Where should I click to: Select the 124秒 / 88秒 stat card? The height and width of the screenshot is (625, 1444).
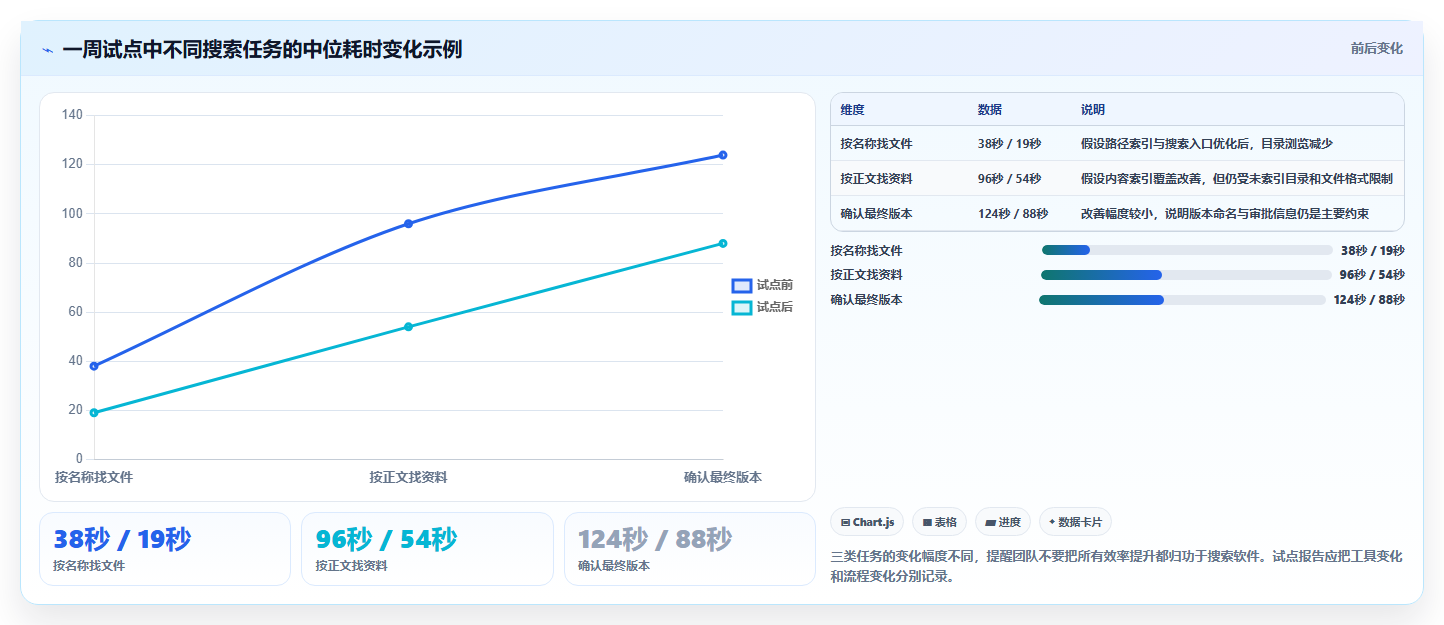[690, 549]
